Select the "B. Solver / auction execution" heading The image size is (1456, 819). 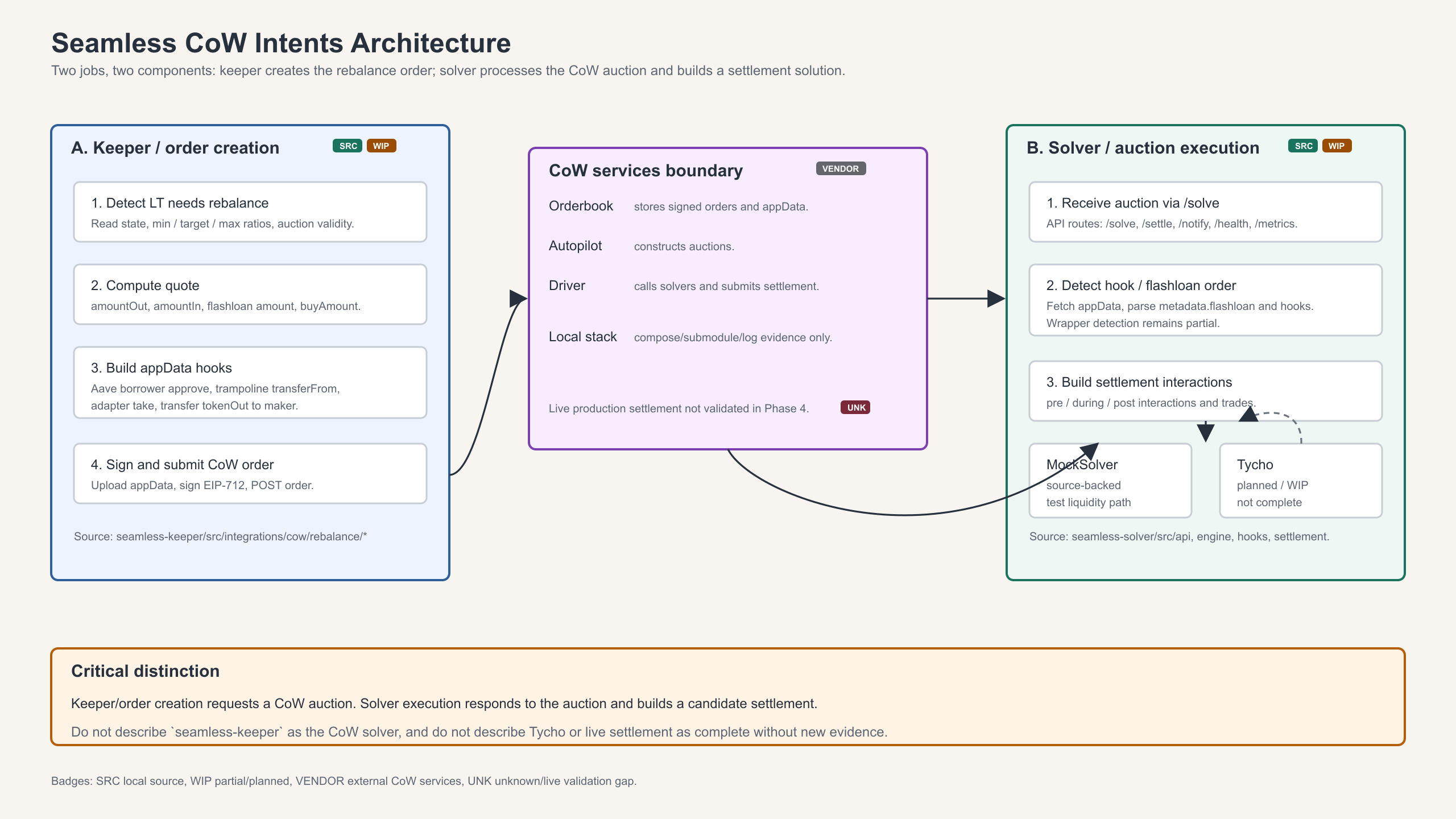pyautogui.click(x=1143, y=148)
